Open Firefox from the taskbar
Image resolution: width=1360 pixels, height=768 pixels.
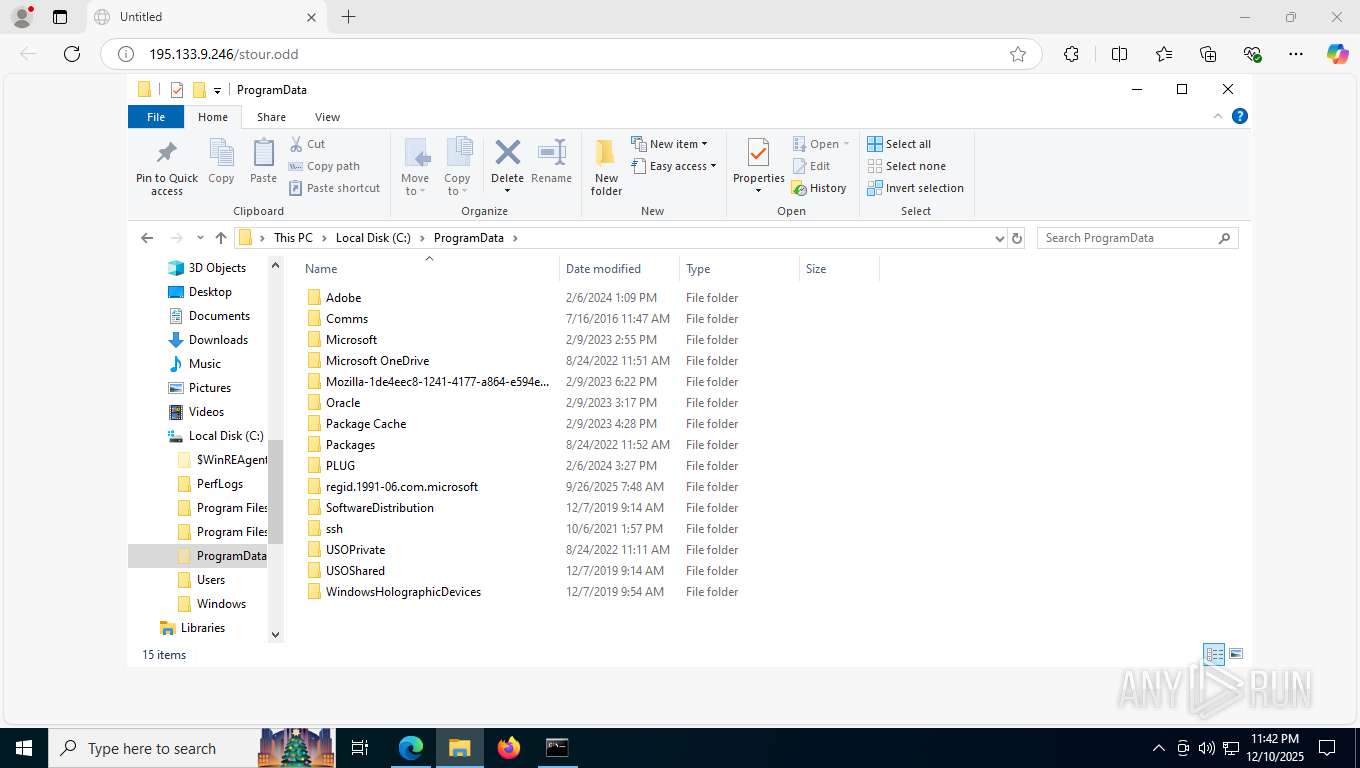[509, 748]
